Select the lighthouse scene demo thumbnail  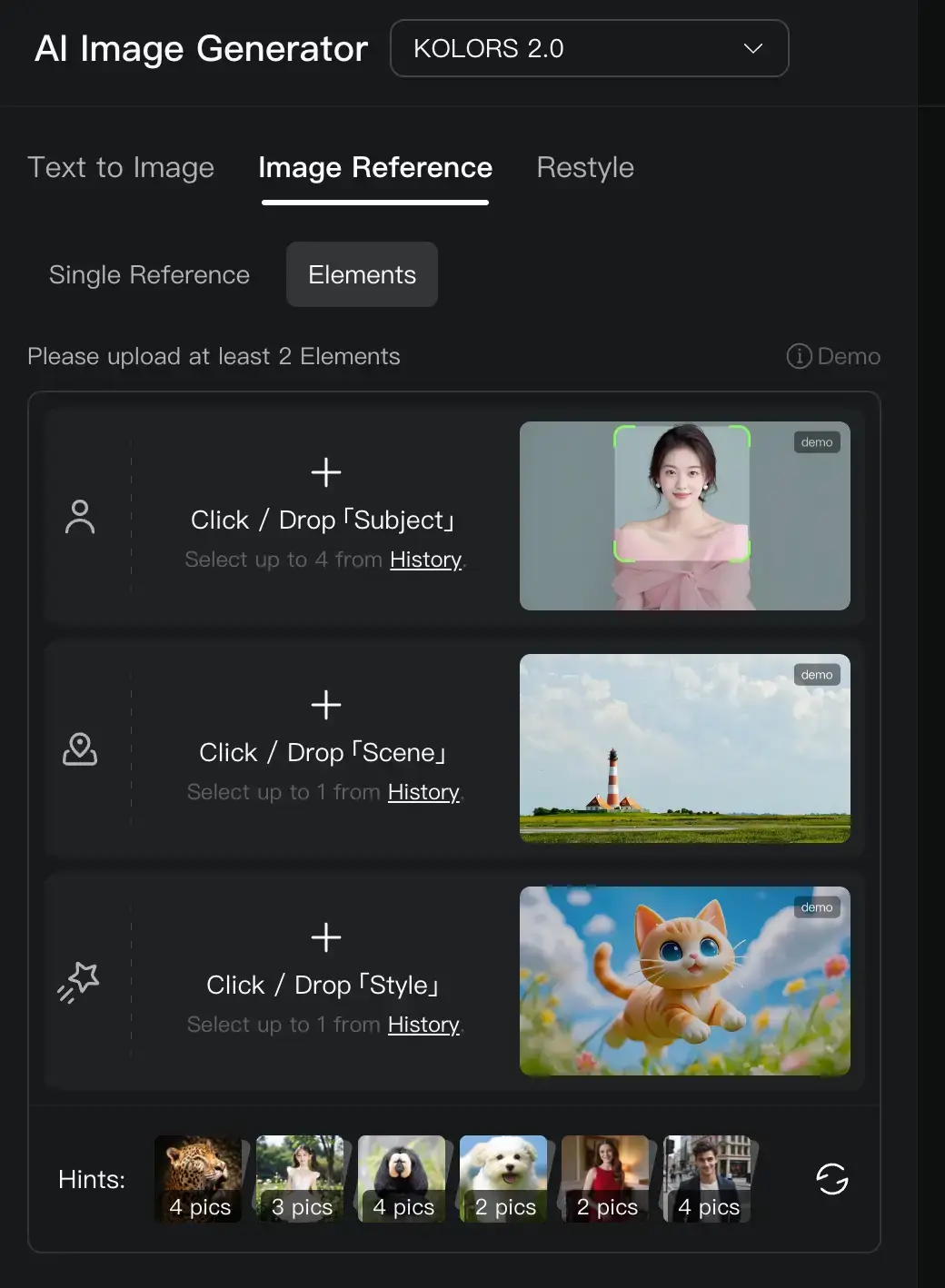685,748
